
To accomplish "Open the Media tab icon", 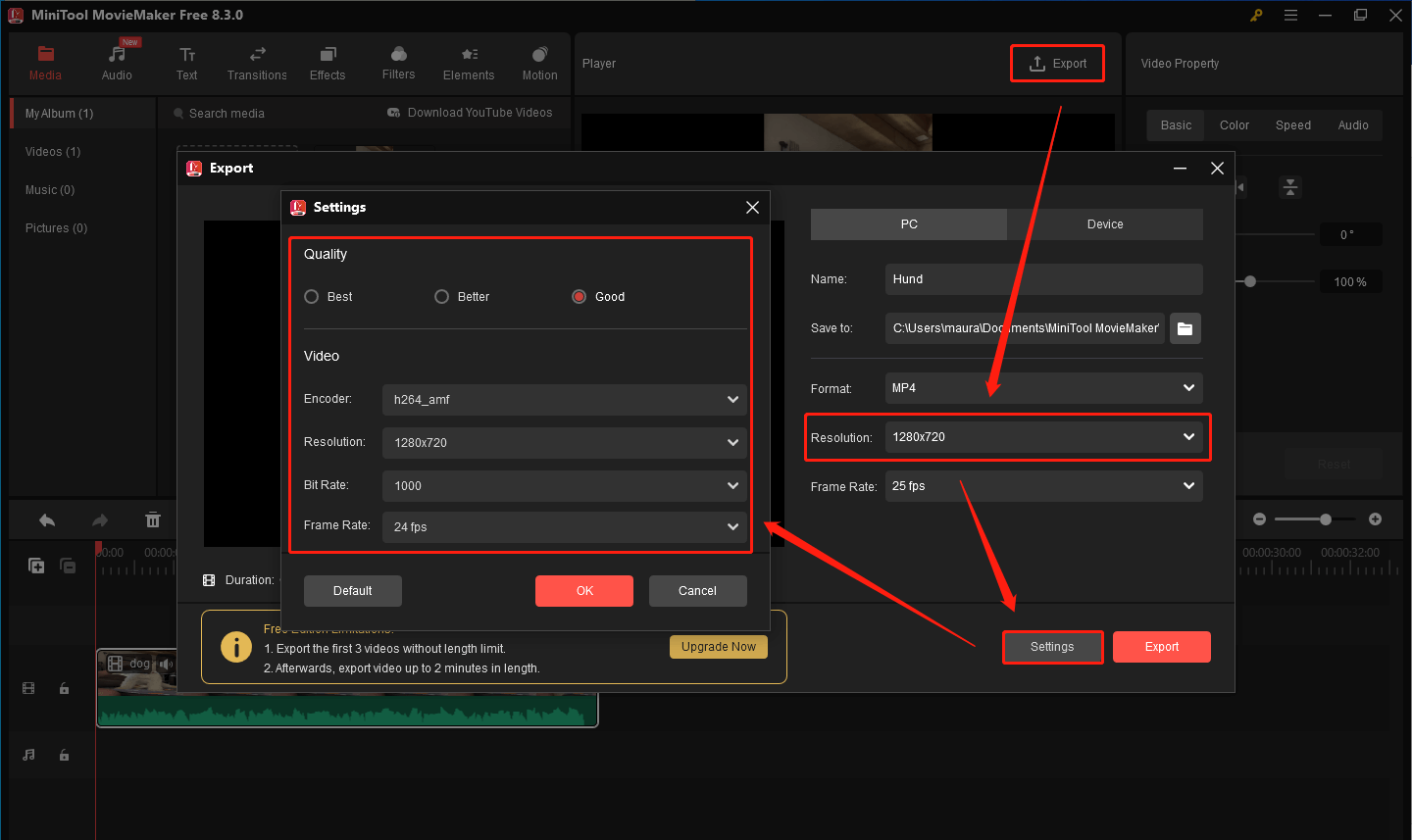I will coord(45,54).
